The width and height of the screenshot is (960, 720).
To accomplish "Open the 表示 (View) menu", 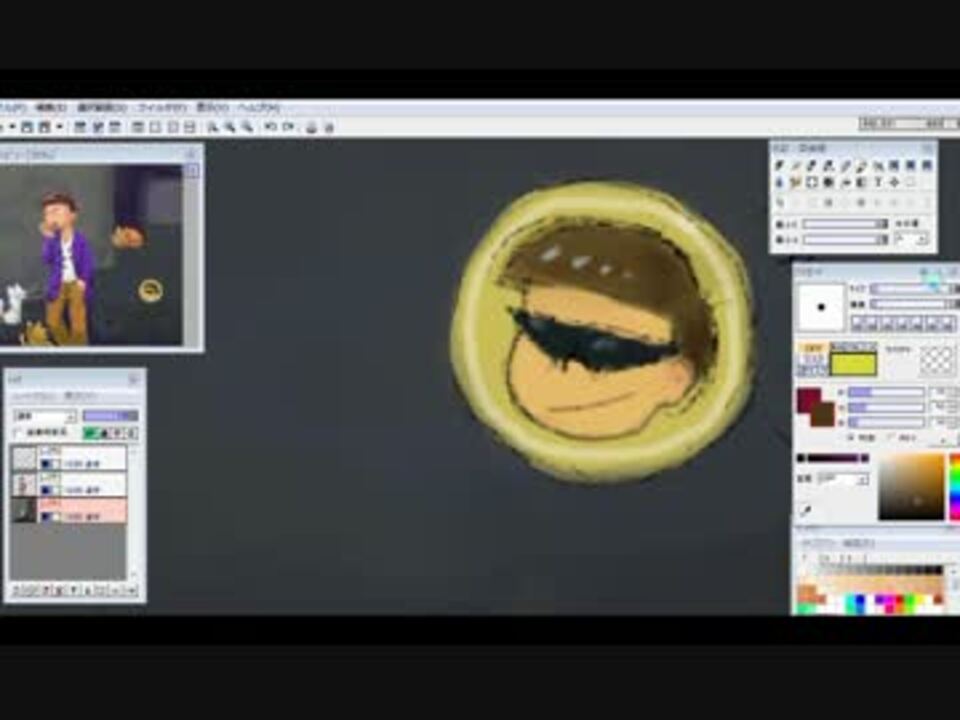I will coord(212,108).
